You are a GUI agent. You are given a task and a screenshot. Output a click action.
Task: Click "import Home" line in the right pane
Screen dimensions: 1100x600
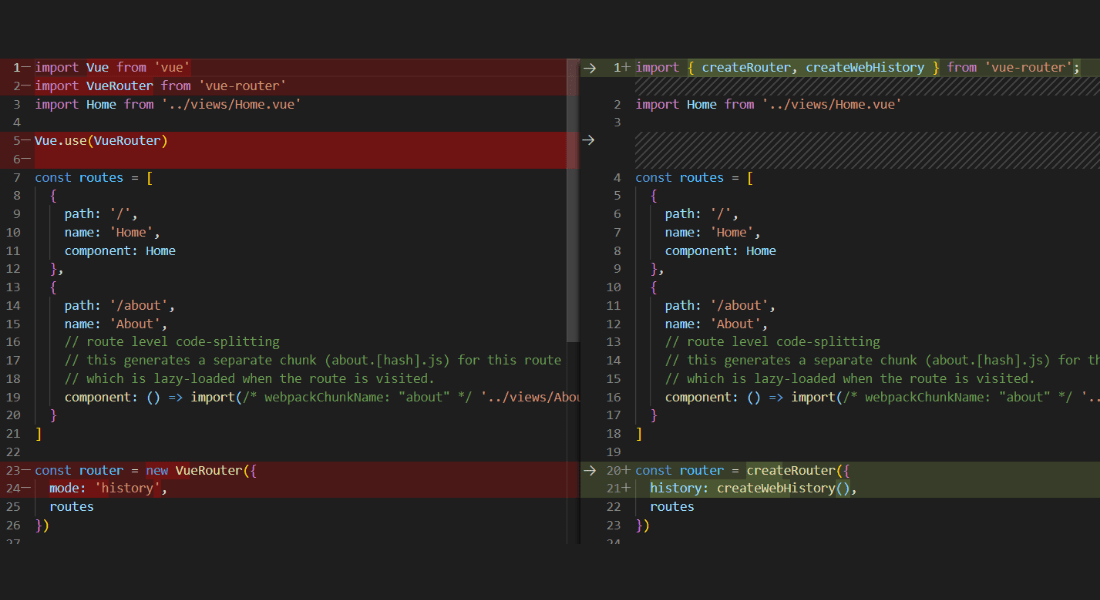[768, 104]
